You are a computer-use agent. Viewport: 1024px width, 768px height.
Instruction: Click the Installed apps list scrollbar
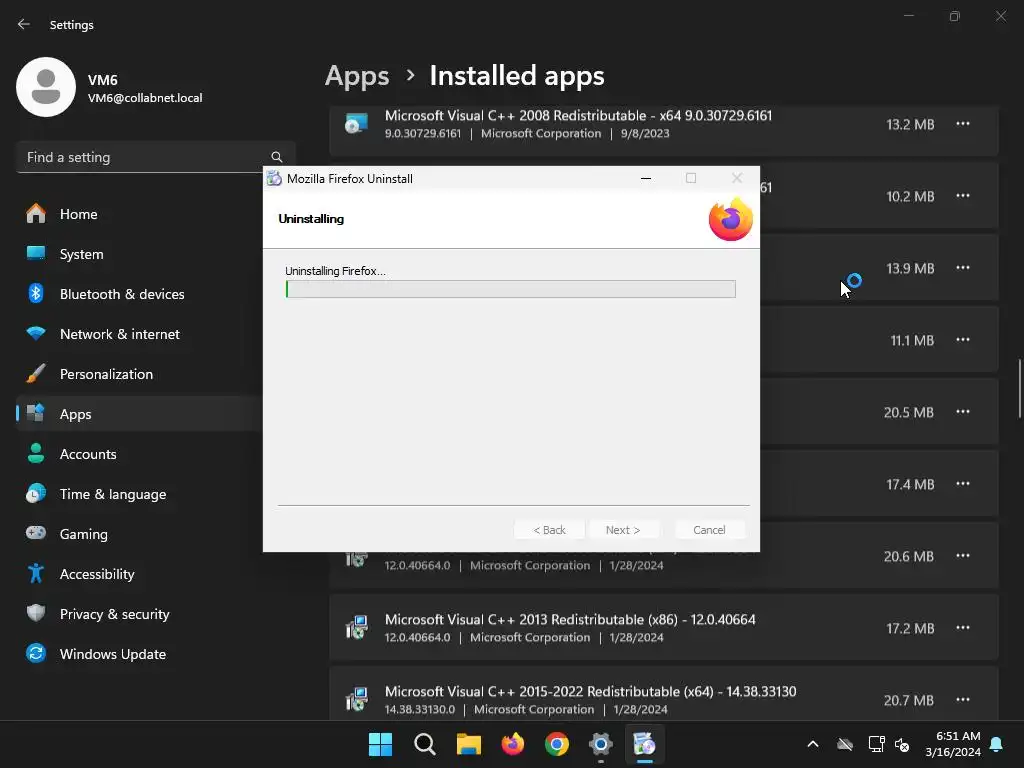point(1019,389)
